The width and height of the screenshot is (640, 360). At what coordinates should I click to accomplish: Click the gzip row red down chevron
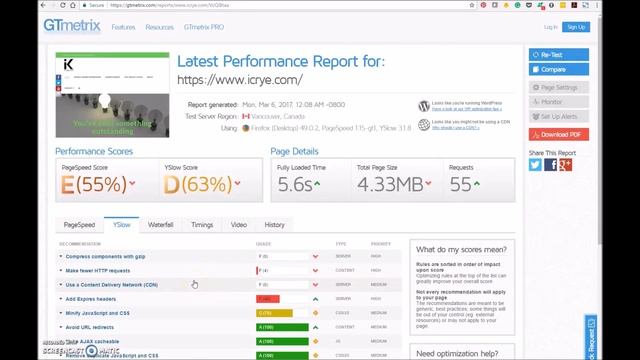pyautogui.click(x=316, y=257)
